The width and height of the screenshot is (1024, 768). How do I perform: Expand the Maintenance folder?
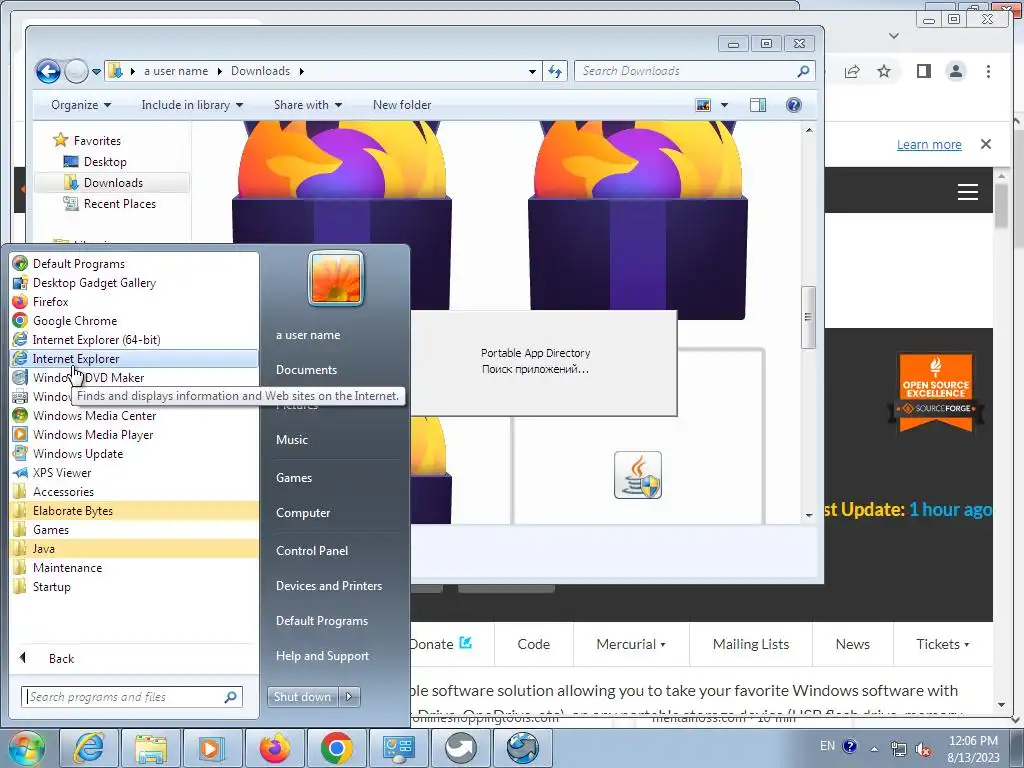coord(134,568)
